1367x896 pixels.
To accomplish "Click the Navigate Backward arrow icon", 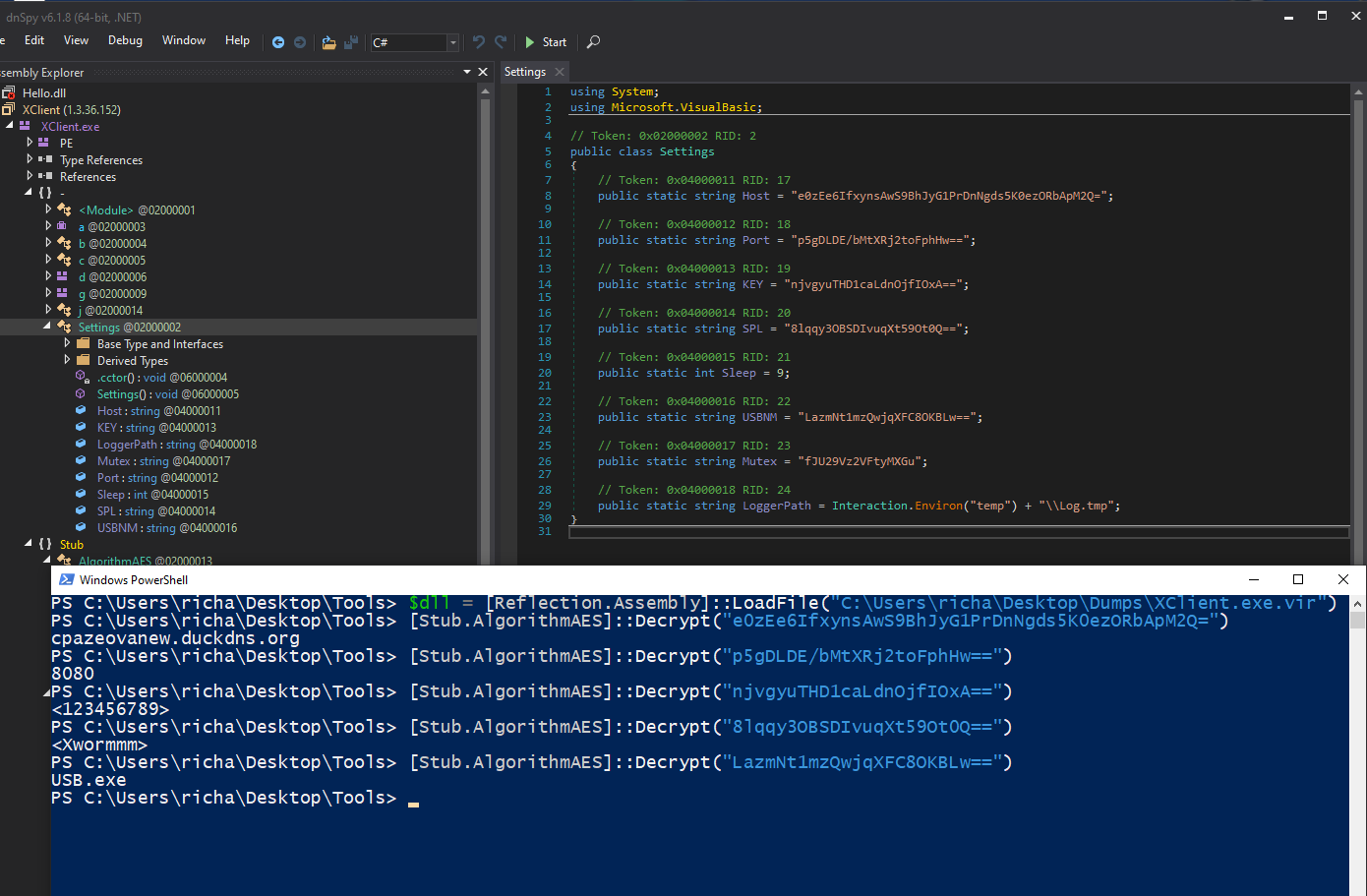I will point(278,42).
